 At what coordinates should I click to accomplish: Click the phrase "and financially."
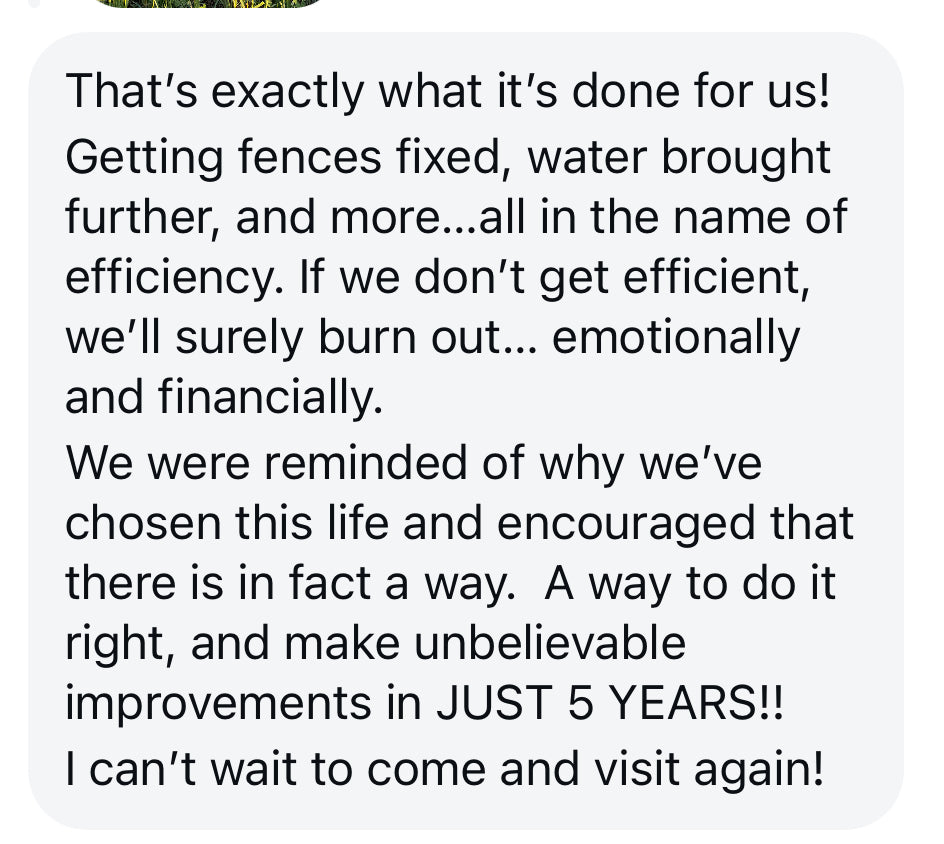pyautogui.click(x=225, y=398)
